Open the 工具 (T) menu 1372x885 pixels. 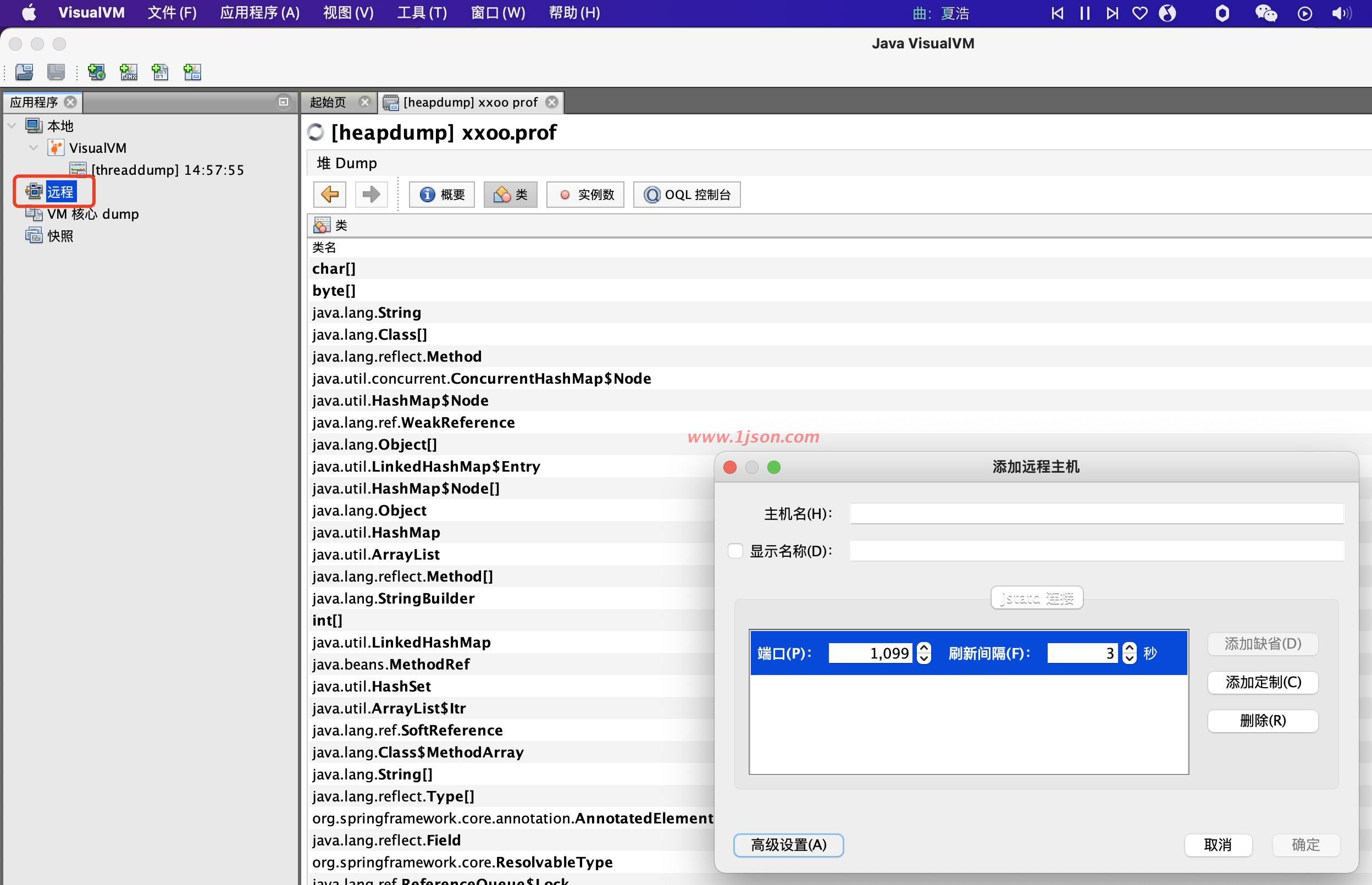coord(422,13)
